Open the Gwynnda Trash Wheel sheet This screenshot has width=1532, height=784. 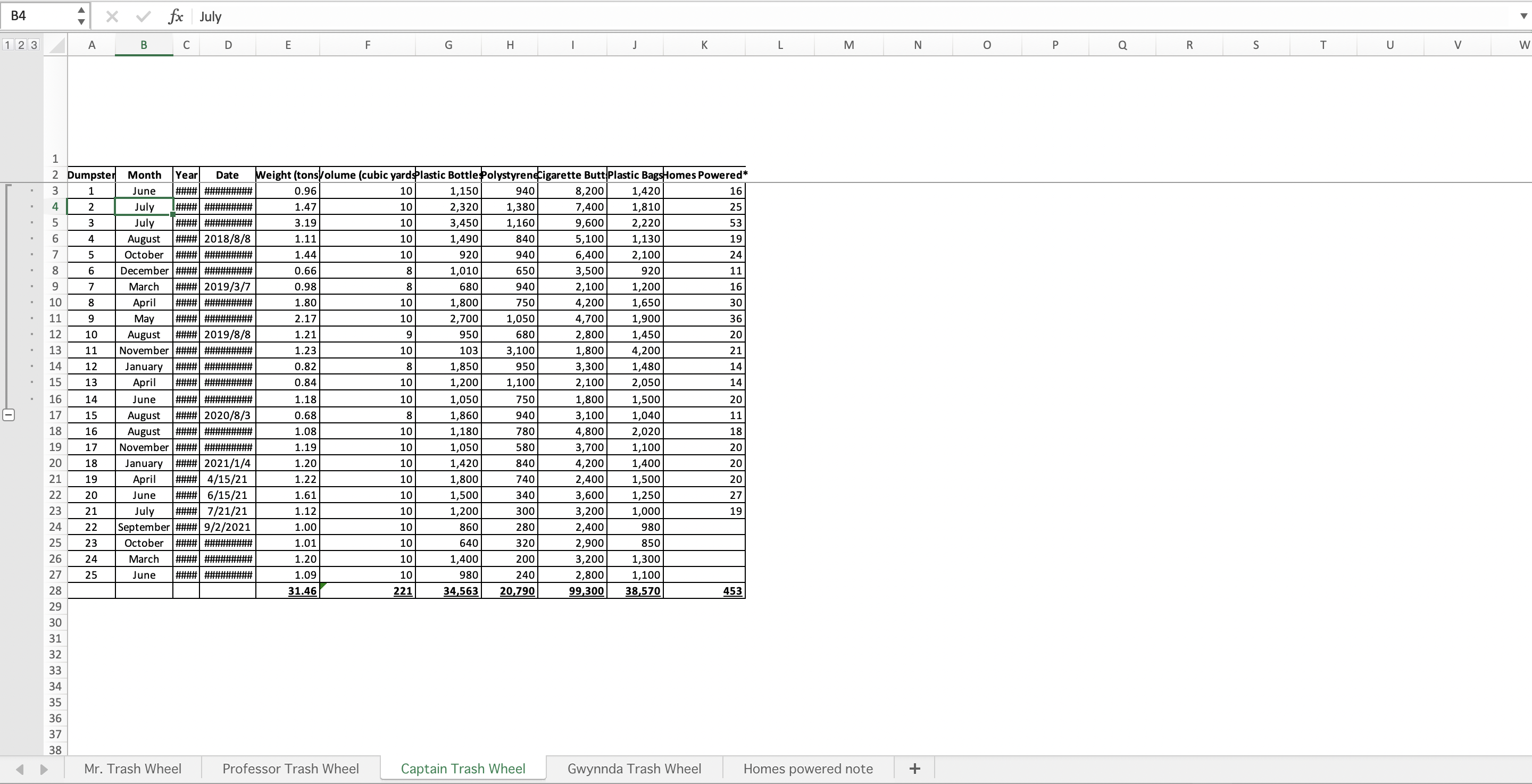pos(634,769)
